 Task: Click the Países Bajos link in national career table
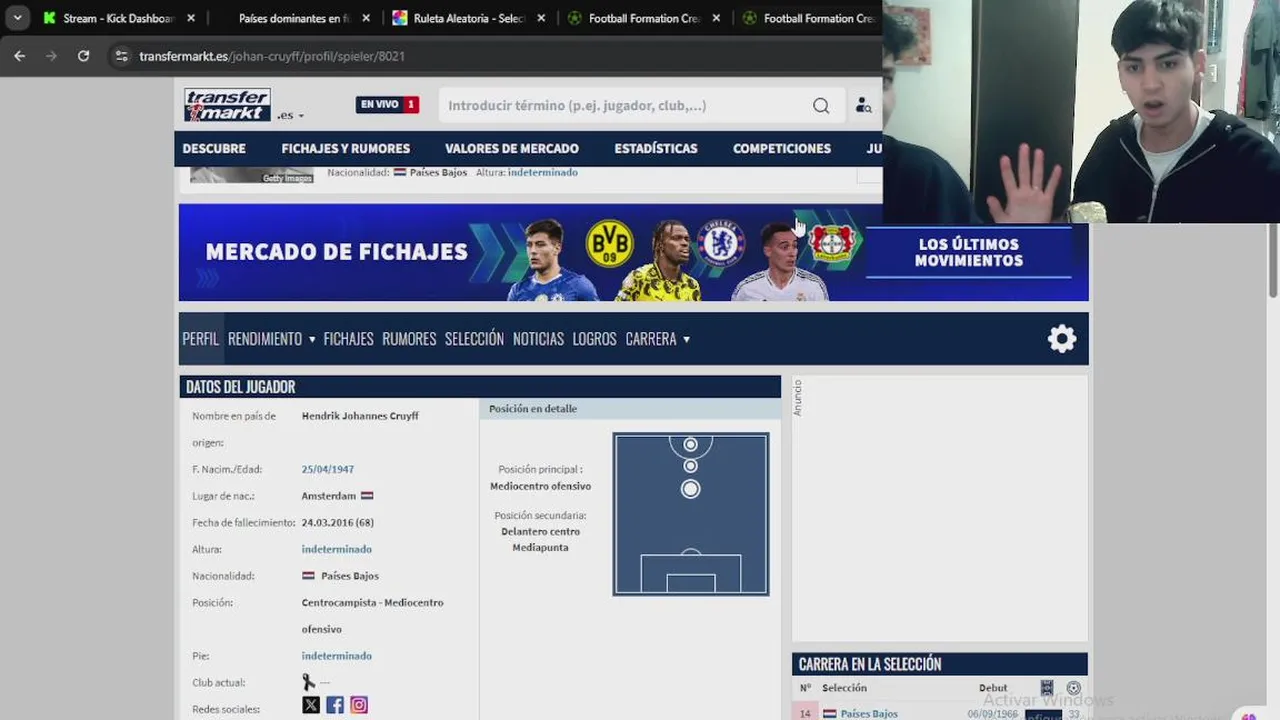tap(869, 713)
